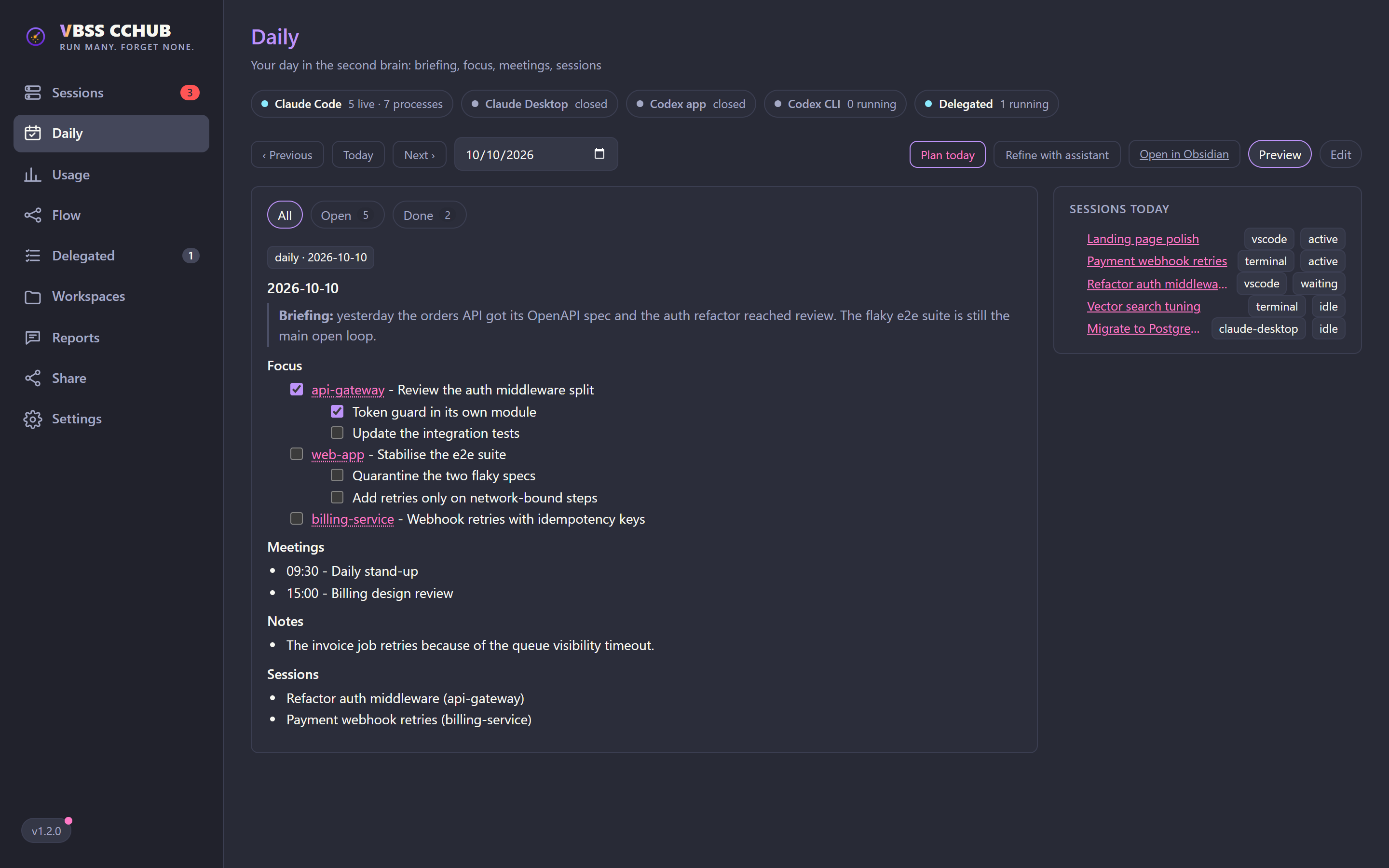Check the billing-service webhook retries task
The width and height of the screenshot is (1389, 868).
(x=296, y=518)
